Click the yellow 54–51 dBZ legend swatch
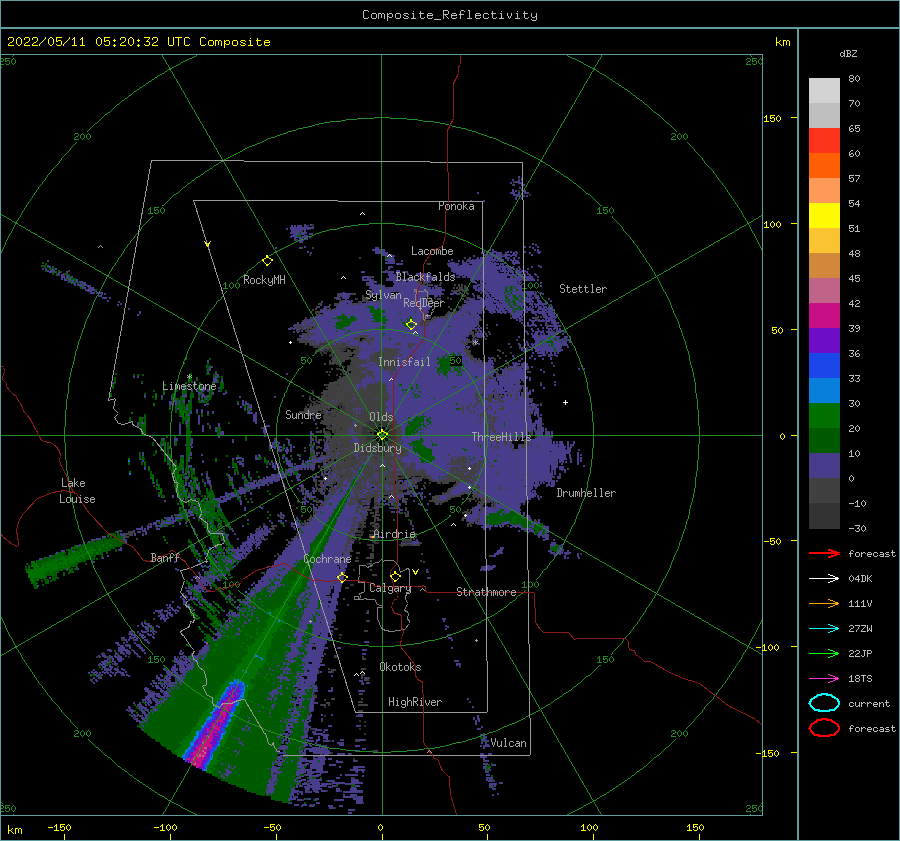This screenshot has width=900, height=841. coord(824,215)
